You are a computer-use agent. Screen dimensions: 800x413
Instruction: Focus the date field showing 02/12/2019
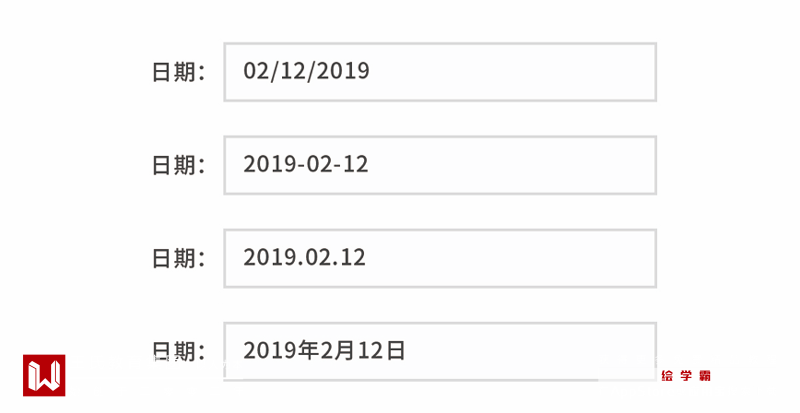(439, 72)
